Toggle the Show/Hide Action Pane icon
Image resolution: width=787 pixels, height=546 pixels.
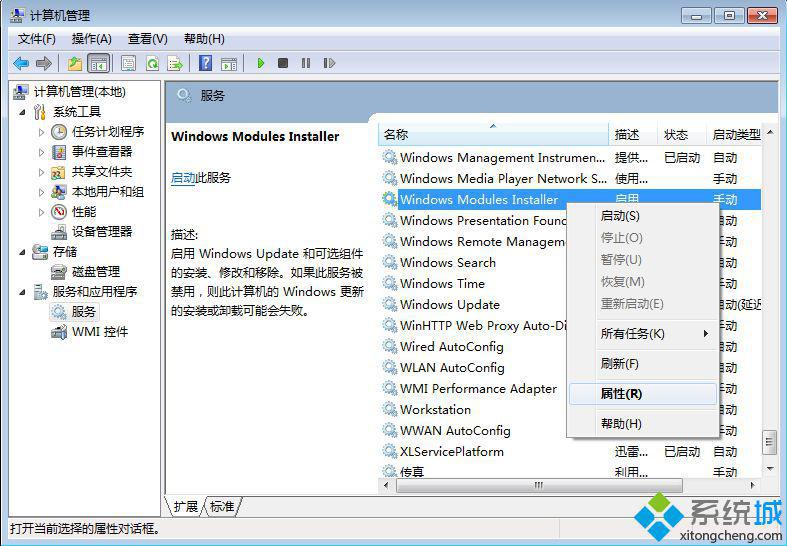coord(229,63)
